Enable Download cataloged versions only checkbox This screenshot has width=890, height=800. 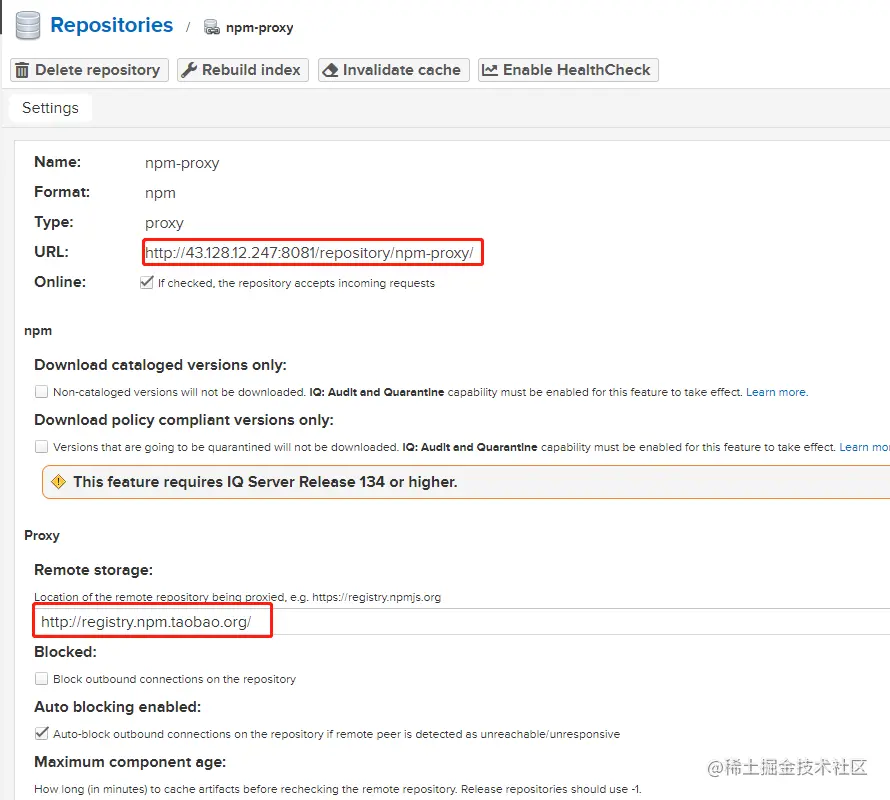(x=41, y=392)
